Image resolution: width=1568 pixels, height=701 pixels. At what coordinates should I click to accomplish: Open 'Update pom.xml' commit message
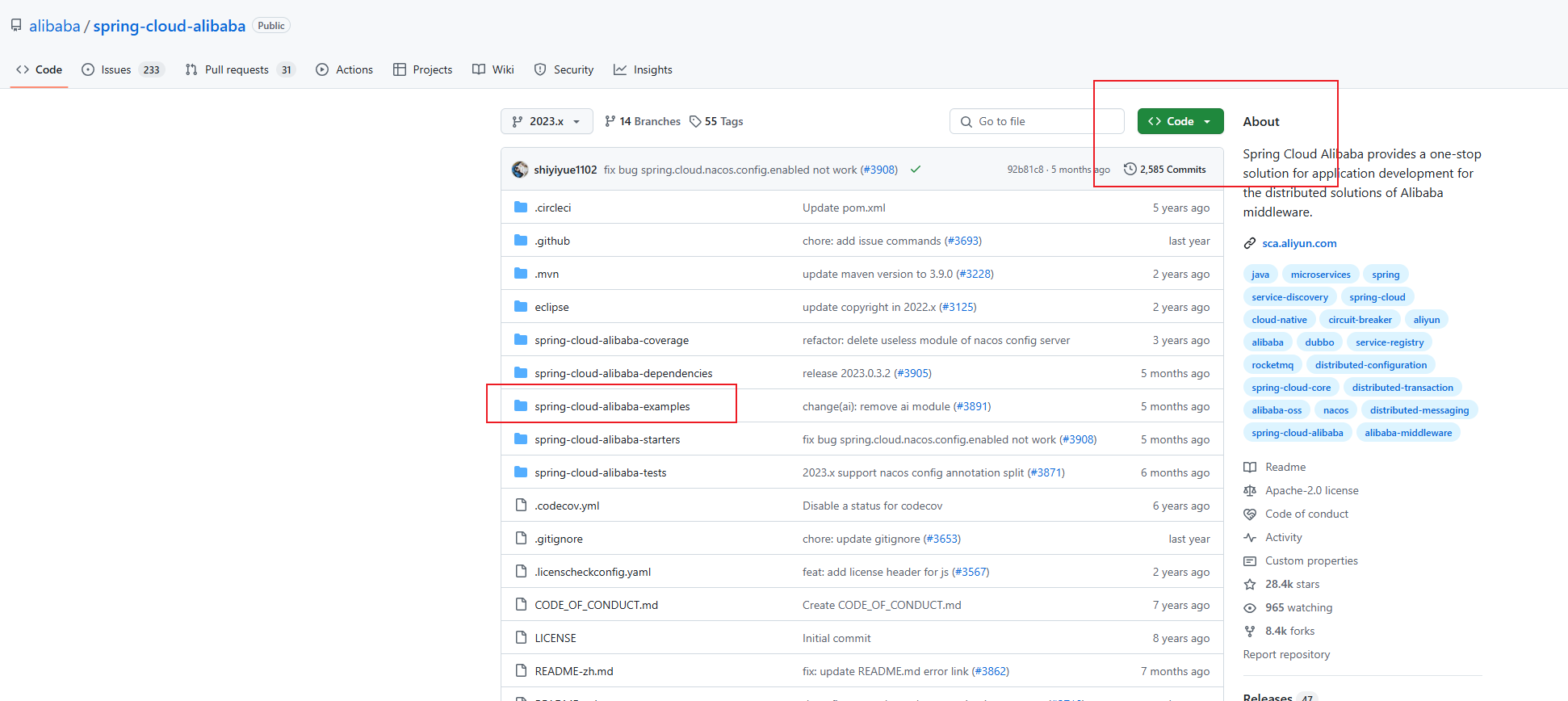[844, 208]
